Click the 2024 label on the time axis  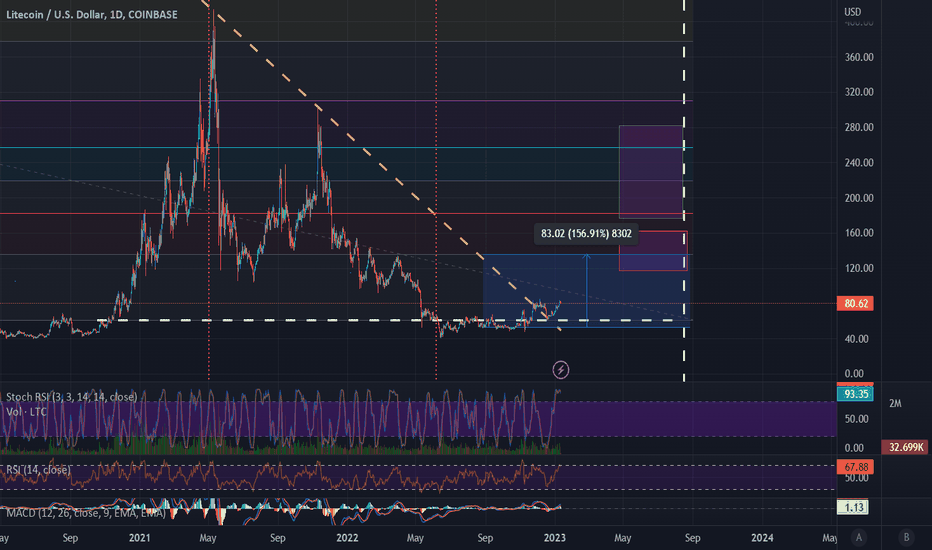click(762, 538)
